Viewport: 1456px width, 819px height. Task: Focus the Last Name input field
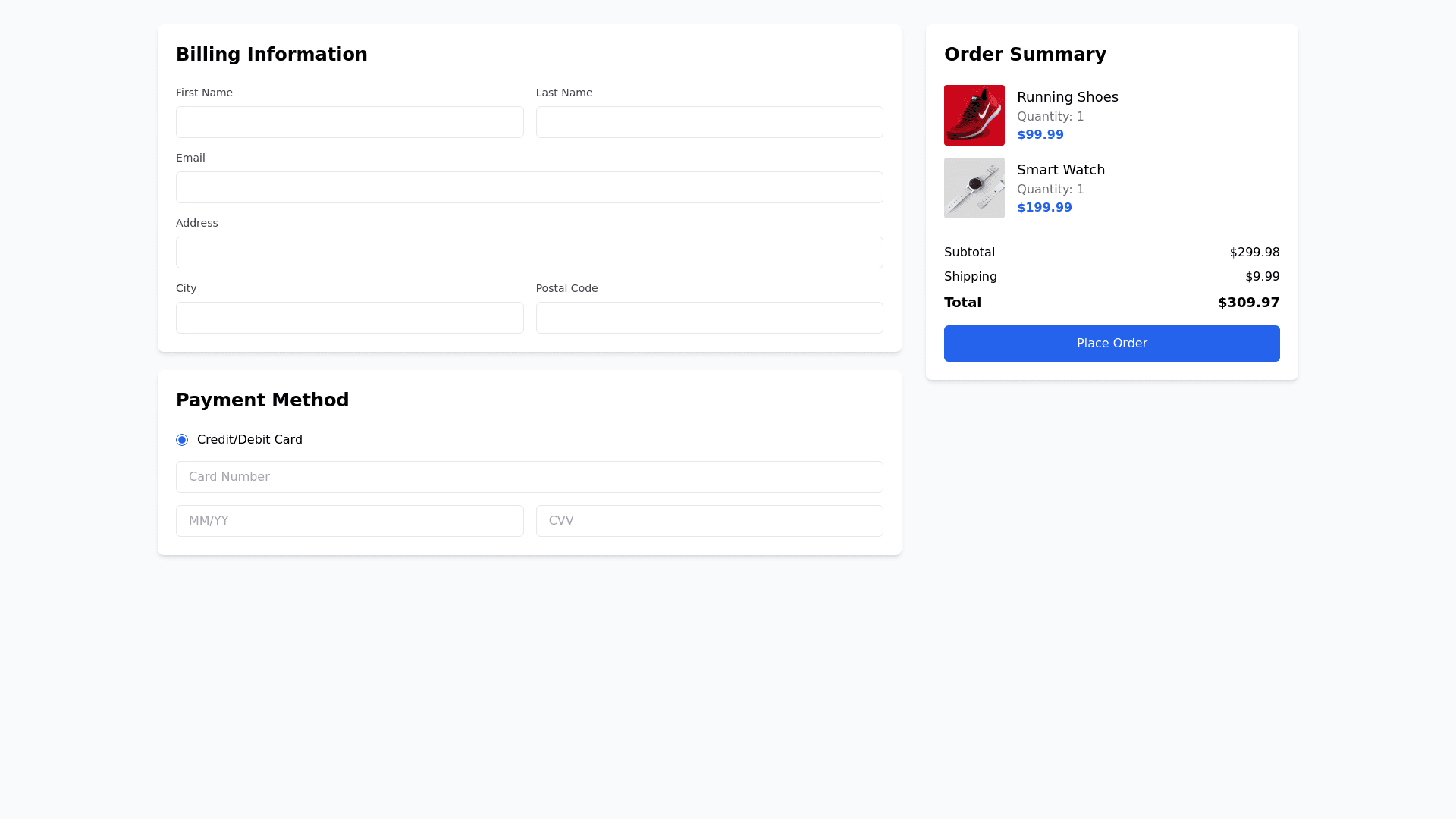tap(709, 122)
